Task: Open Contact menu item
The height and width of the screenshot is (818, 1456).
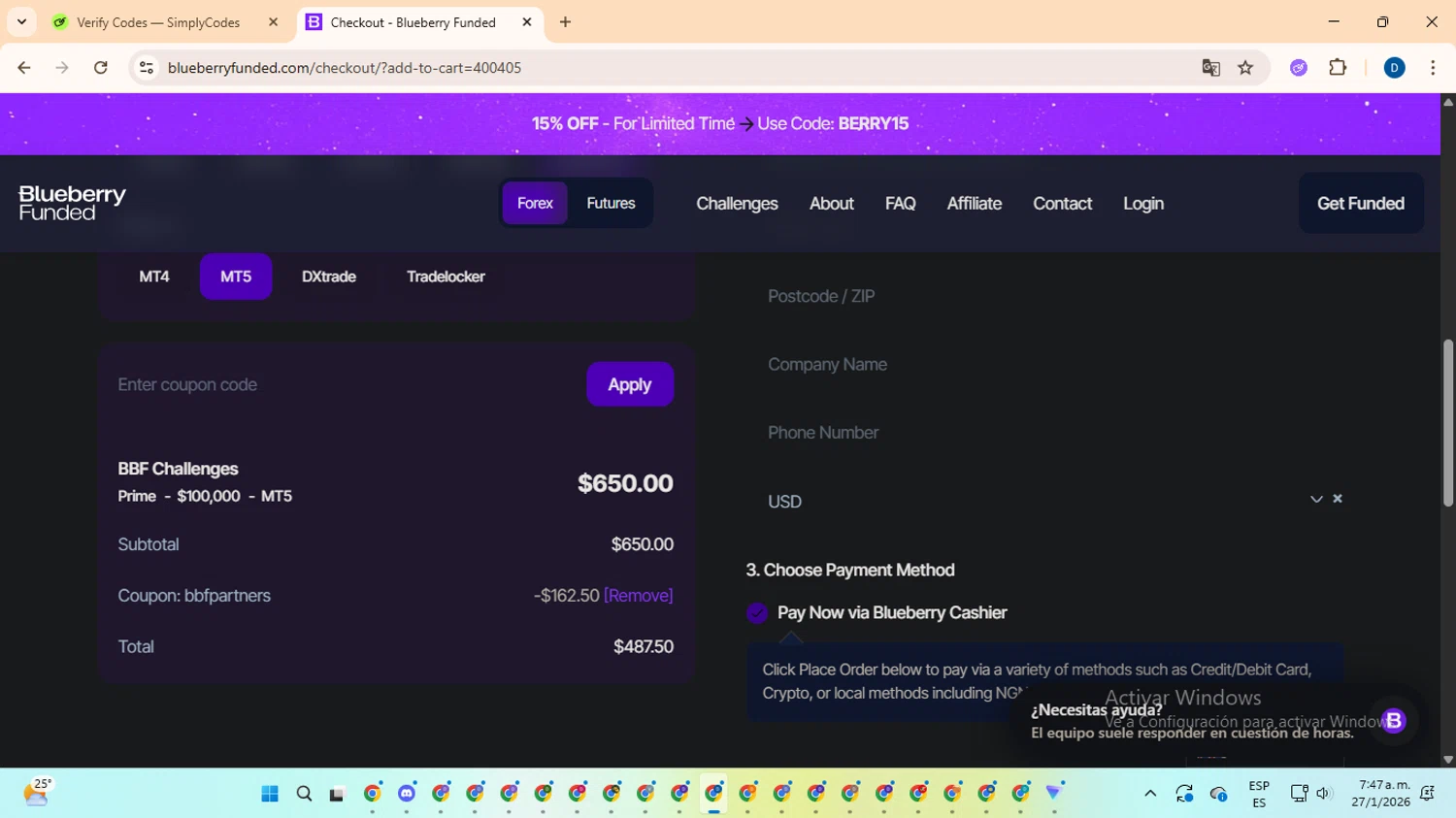Action: (1062, 204)
